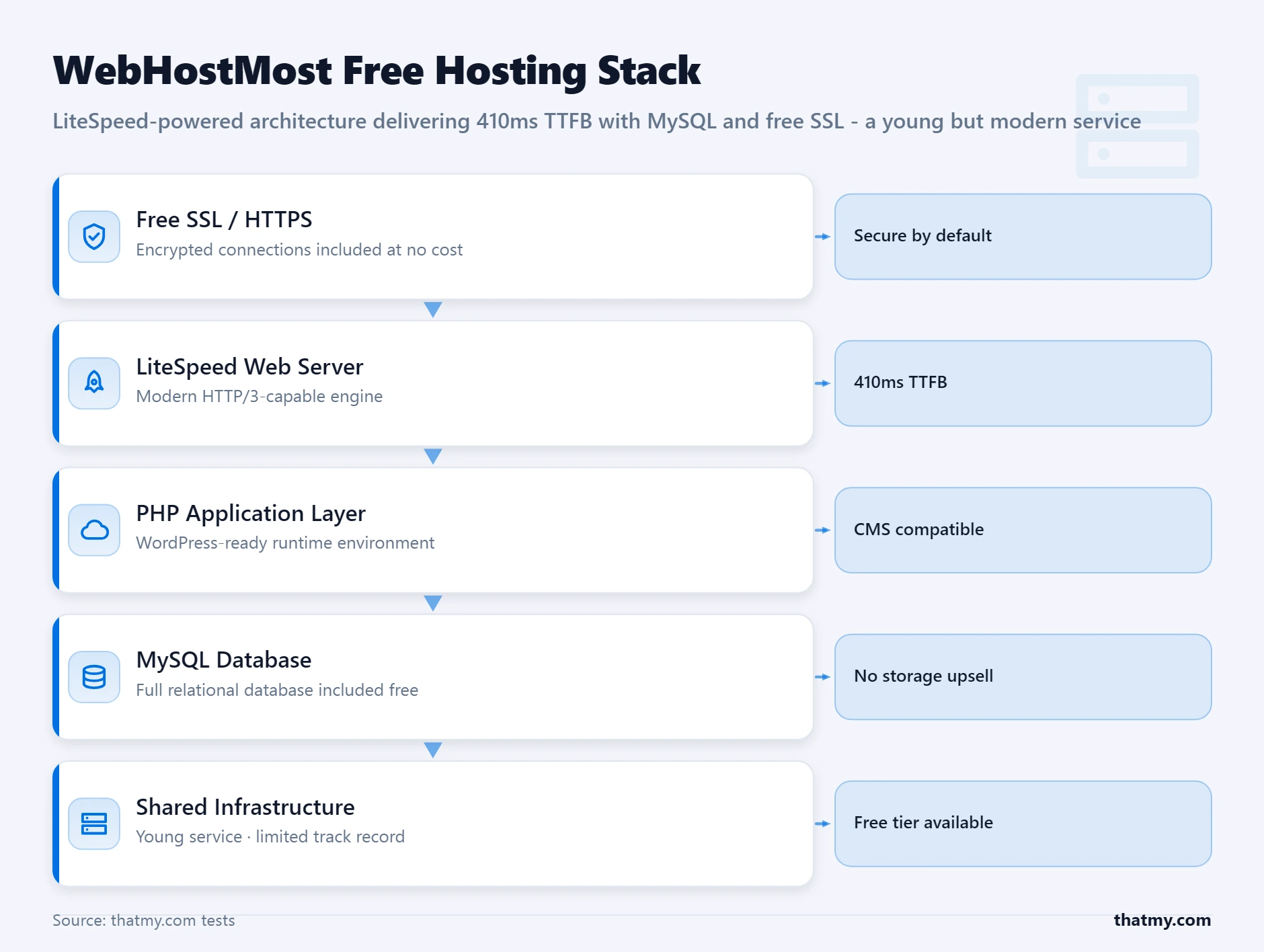The height and width of the screenshot is (952, 1264).
Task: Click the 'WebHostMost Free Hosting Stack' title
Action: coord(377,71)
